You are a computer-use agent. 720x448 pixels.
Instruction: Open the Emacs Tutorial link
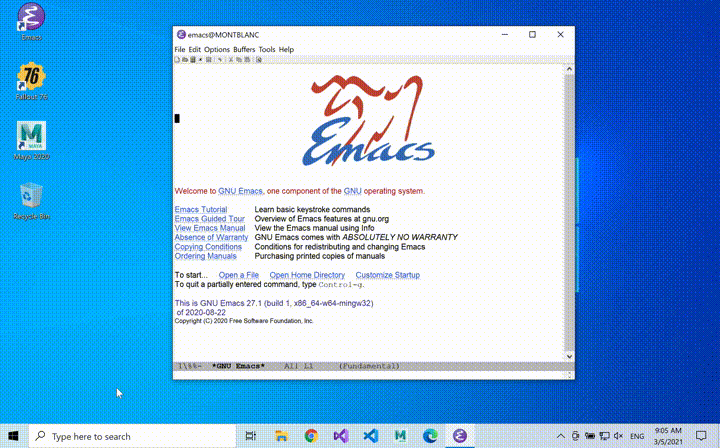click(x=201, y=209)
